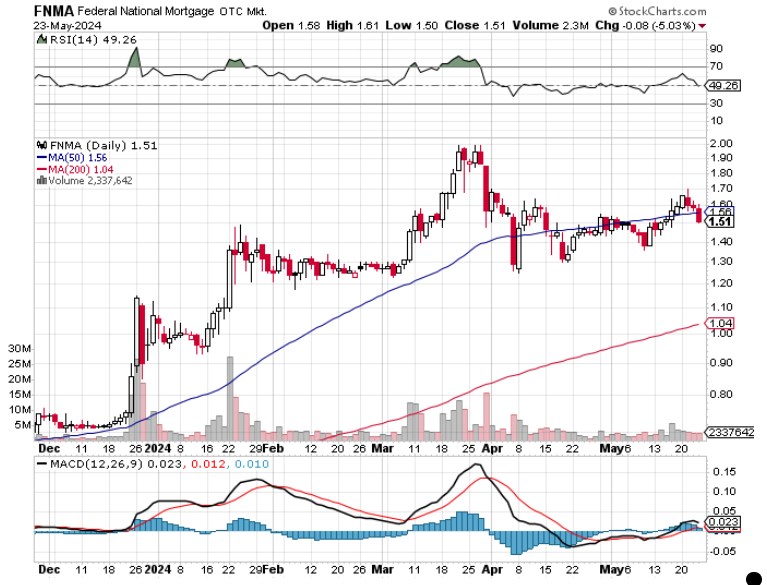Click the 30 oversold label on the RSI axis
Screen dimensions: 767x585
pyautogui.click(x=716, y=103)
